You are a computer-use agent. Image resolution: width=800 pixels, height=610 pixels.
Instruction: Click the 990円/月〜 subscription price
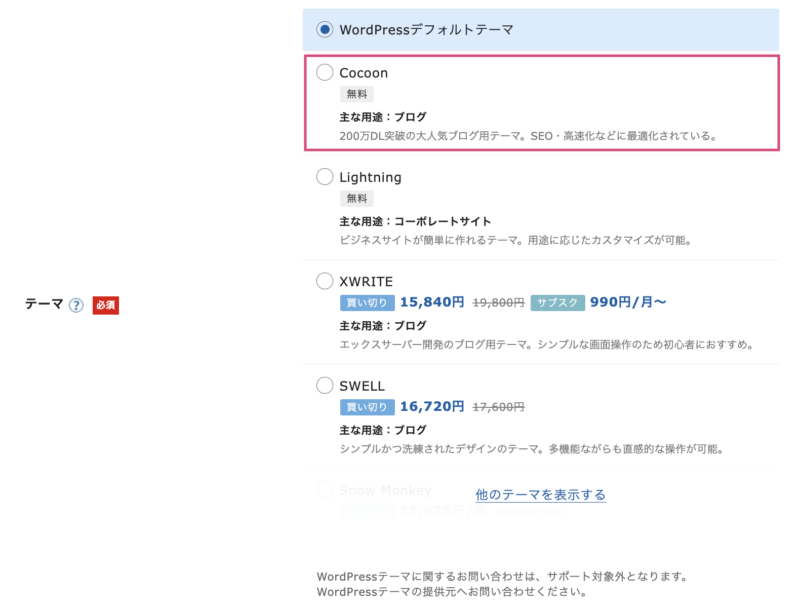coord(628,302)
